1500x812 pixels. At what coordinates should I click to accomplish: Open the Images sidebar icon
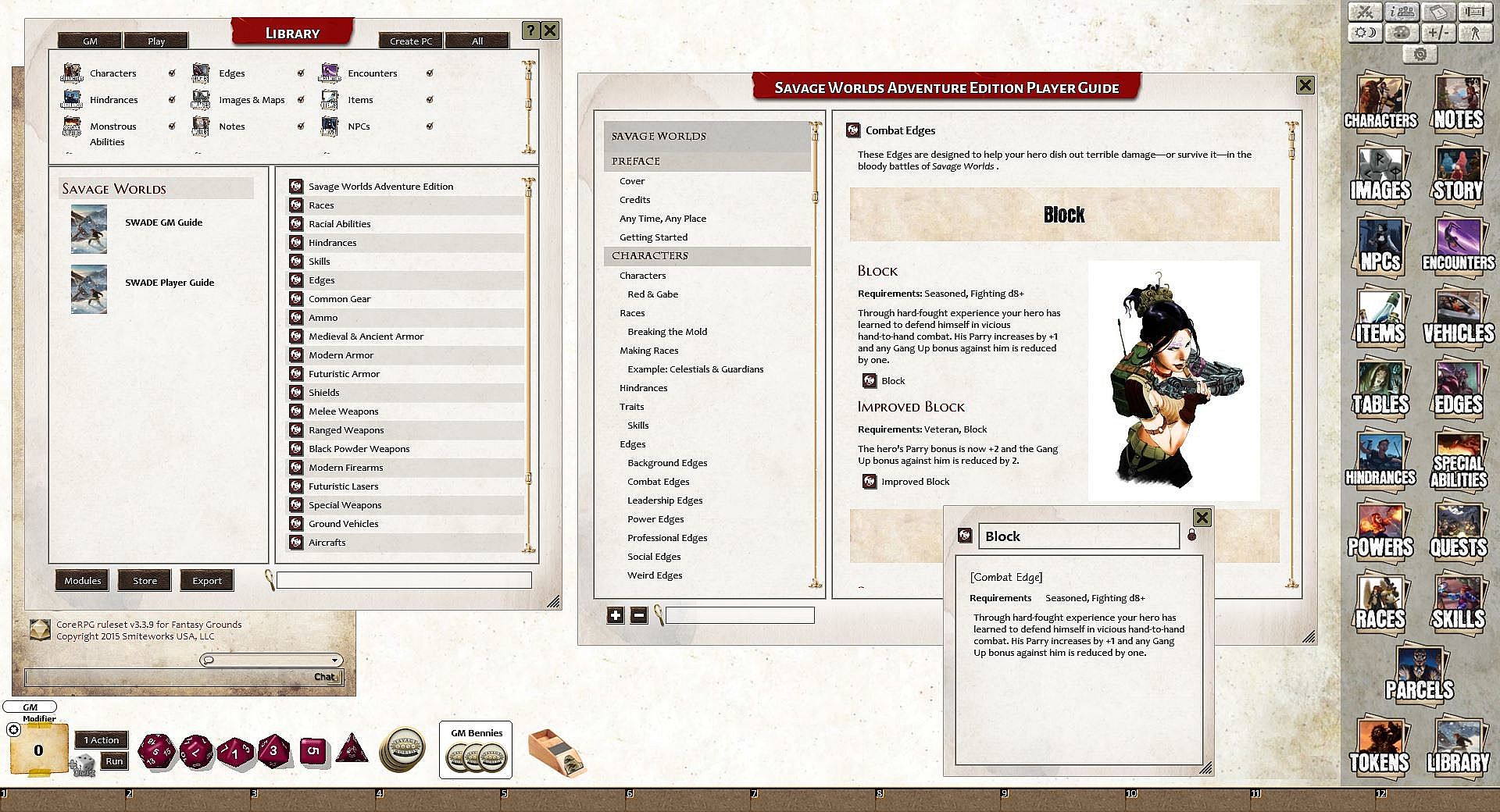(x=1380, y=173)
